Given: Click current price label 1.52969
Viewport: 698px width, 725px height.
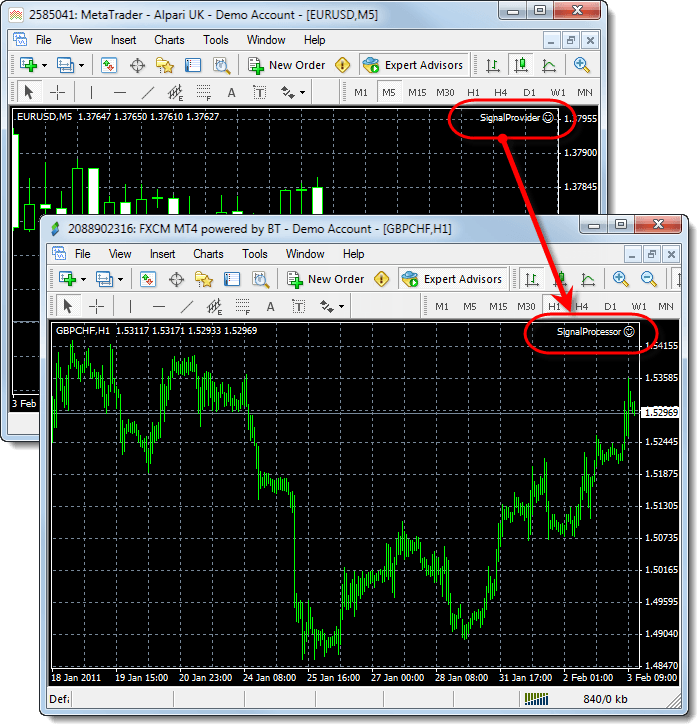Looking at the screenshot, I should point(661,412).
